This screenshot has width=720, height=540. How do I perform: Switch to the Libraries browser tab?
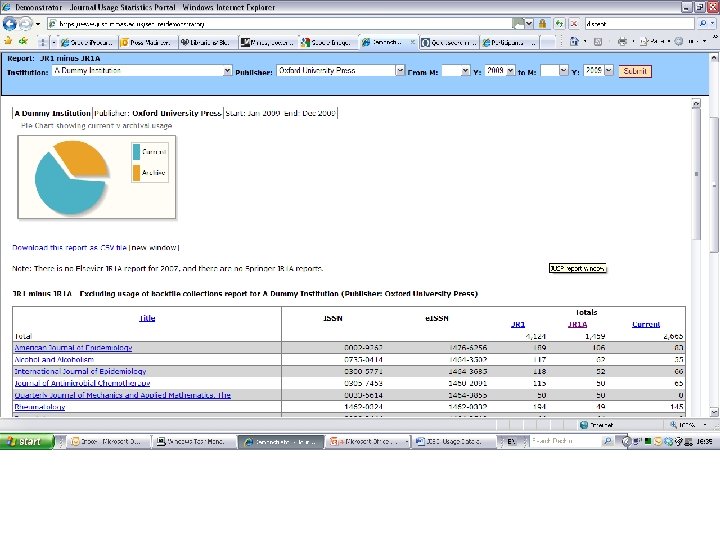pos(208,42)
